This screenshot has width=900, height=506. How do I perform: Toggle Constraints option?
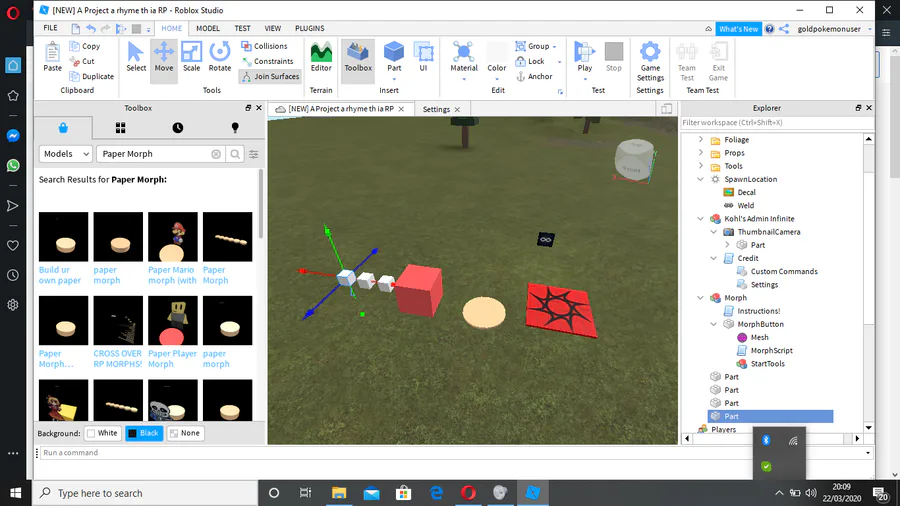click(x=267, y=61)
